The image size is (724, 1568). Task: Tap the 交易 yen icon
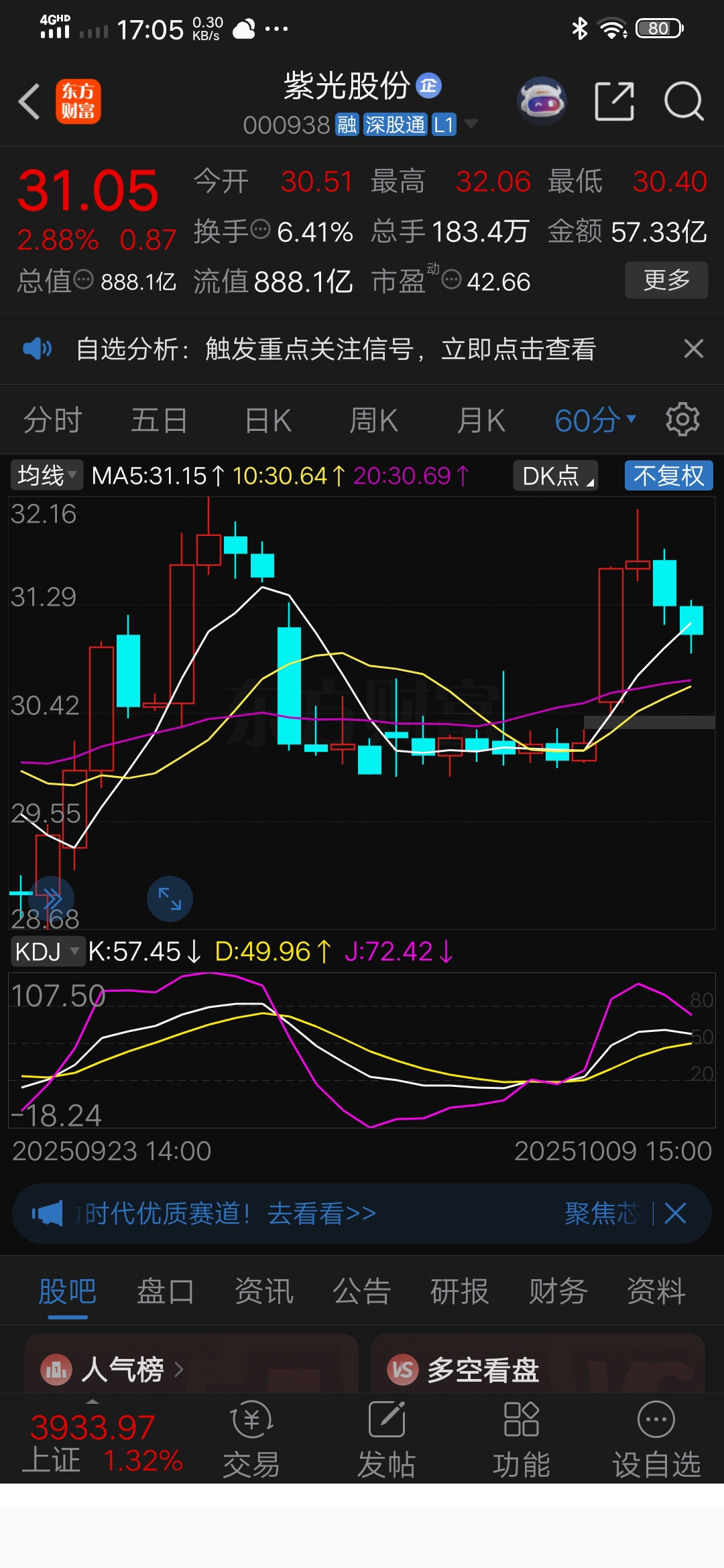click(251, 1419)
